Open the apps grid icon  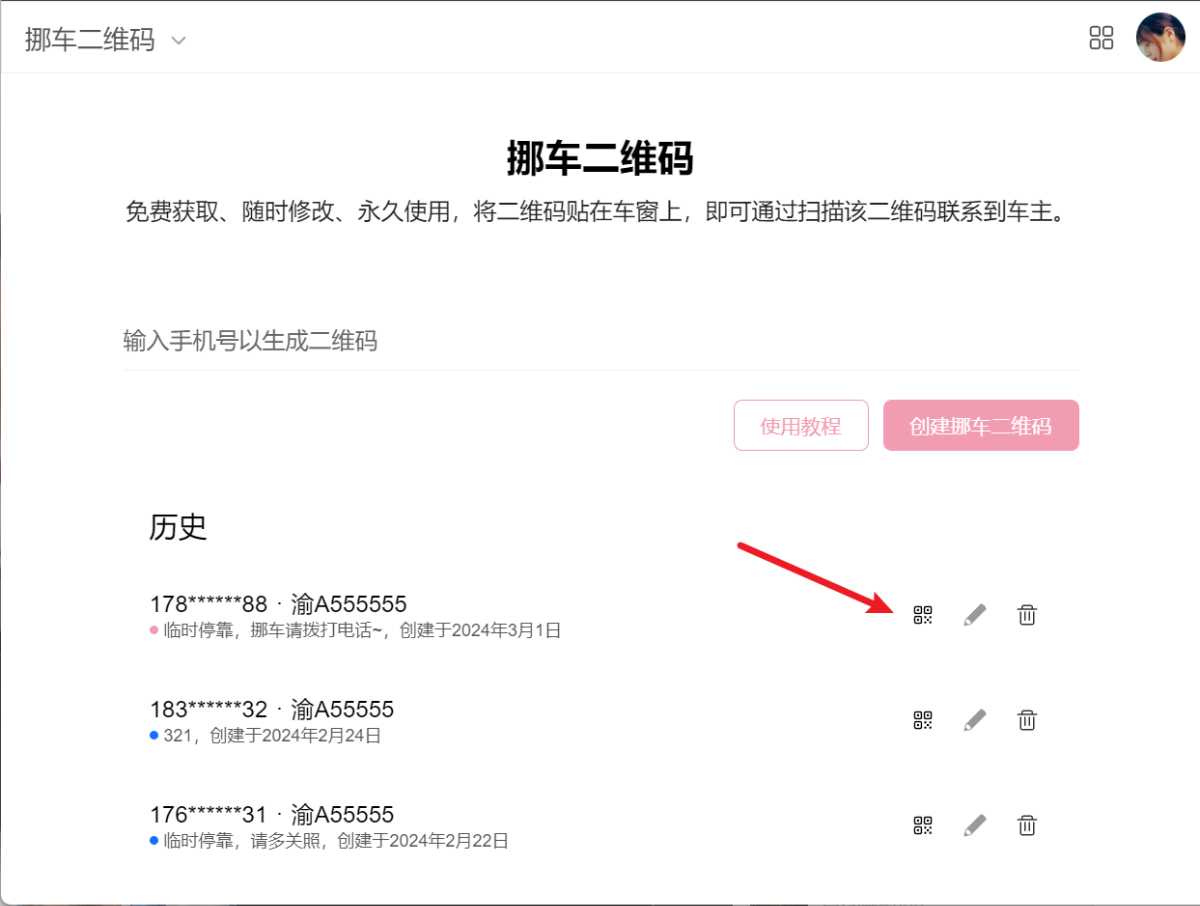coord(1101,38)
